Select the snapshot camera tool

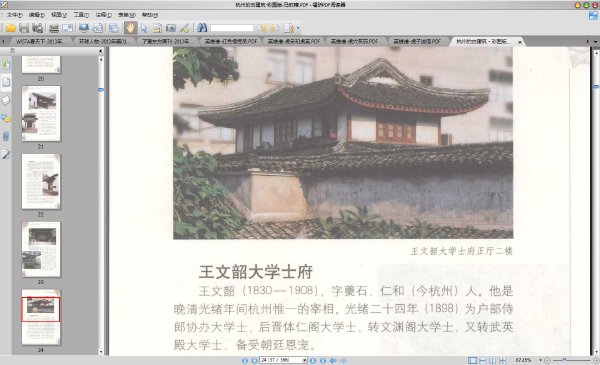click(x=171, y=28)
